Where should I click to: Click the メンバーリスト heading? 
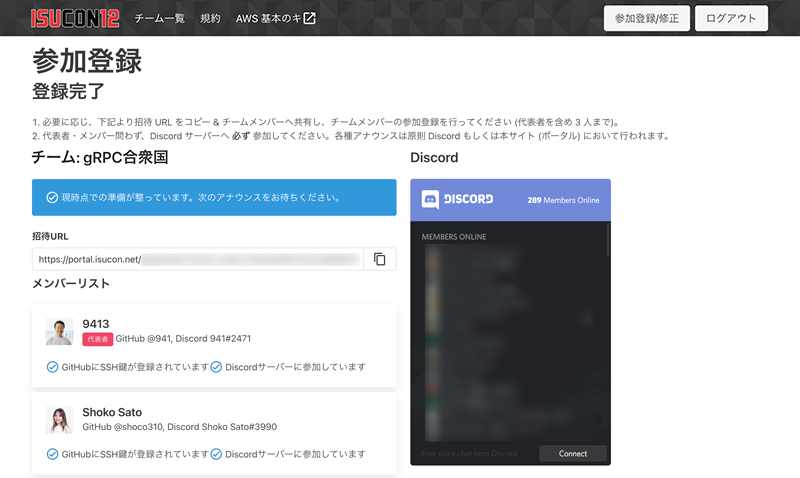click(x=71, y=284)
